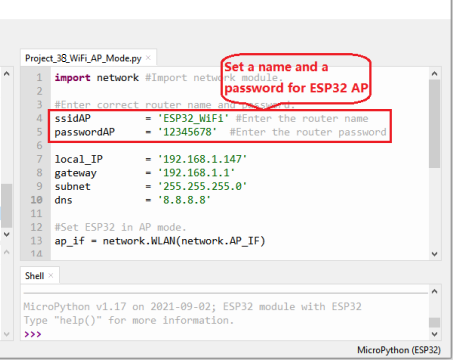Click the '192.168.1.1' gateway value
This screenshot has width=454, height=360.
click(196, 173)
